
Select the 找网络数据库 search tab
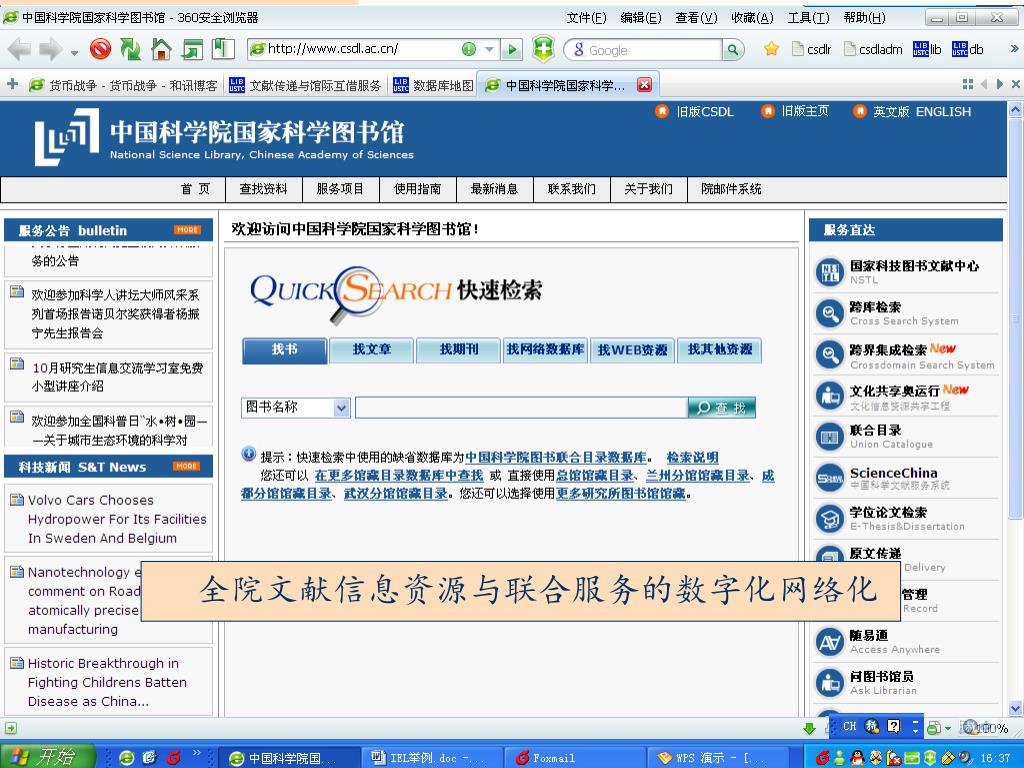pos(545,350)
